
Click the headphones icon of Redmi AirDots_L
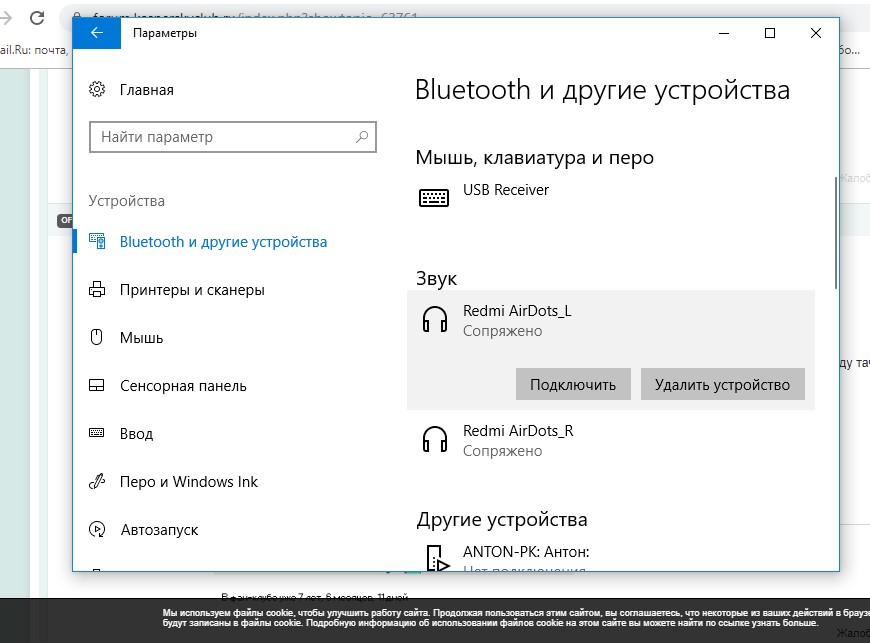point(434,320)
